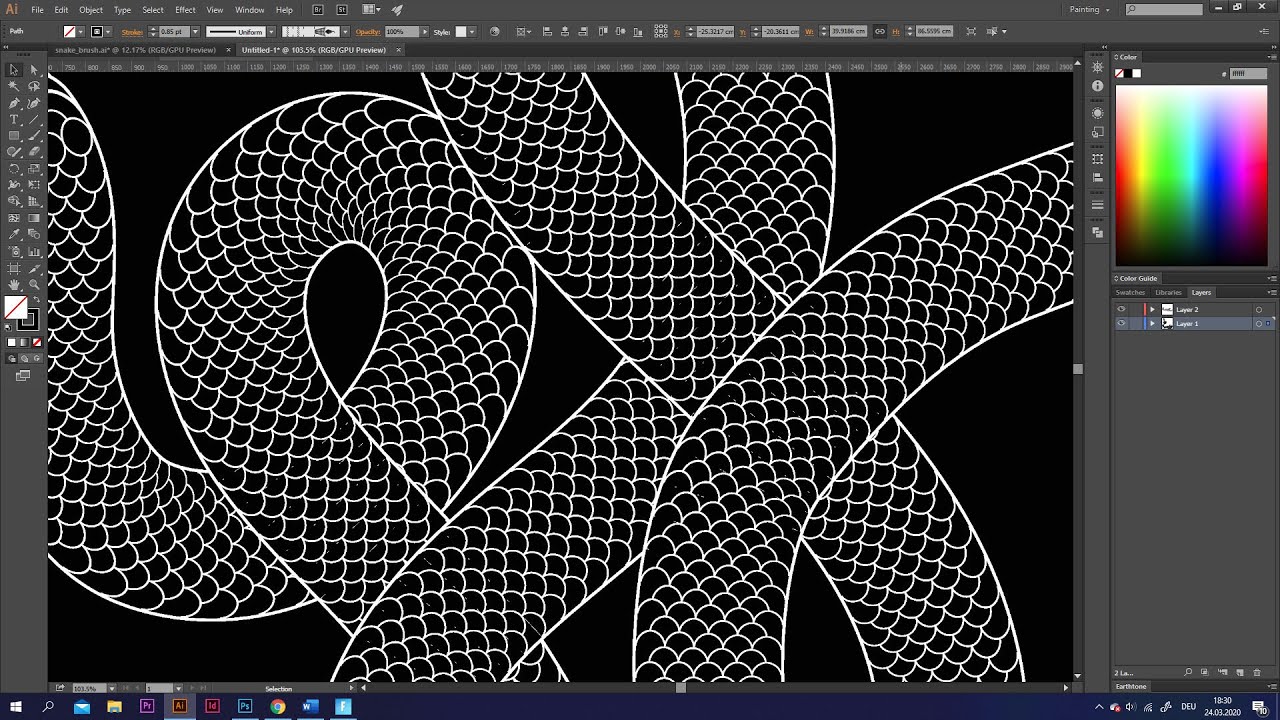Close the Untitled-1 document tab
This screenshot has width=1280, height=720.
[x=398, y=49]
